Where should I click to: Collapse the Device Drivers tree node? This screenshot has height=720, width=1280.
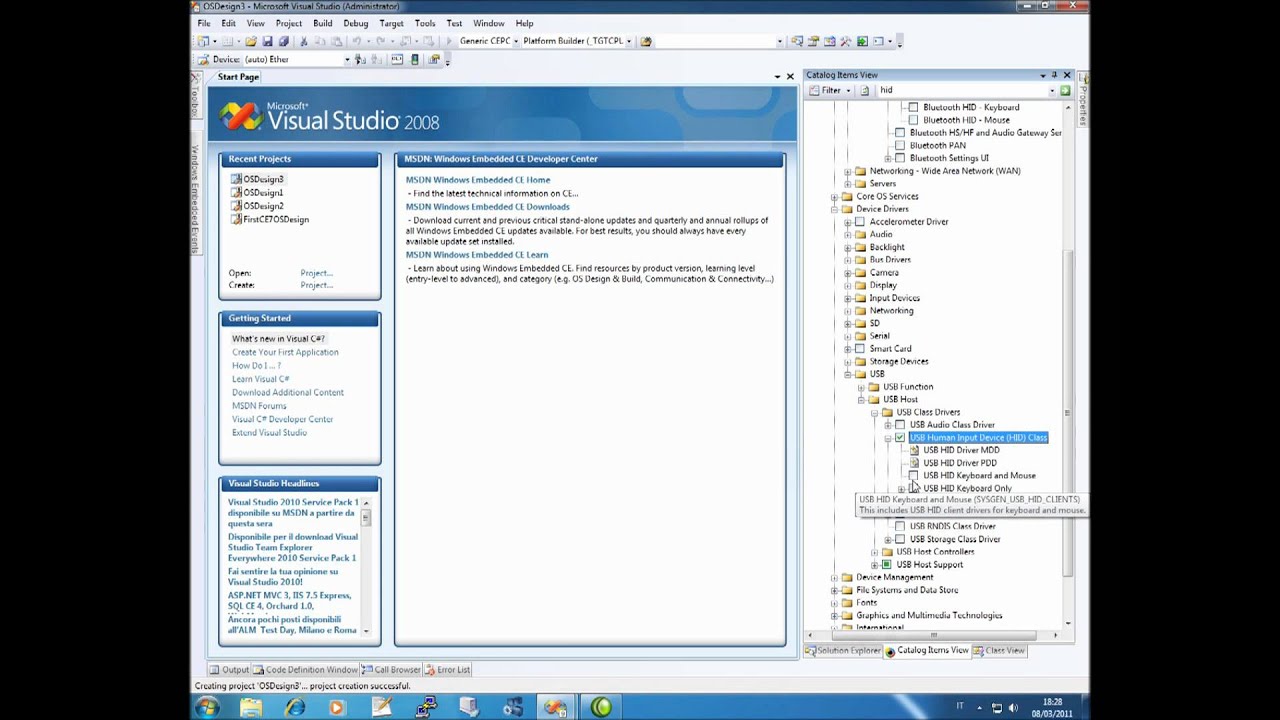pyautogui.click(x=834, y=209)
